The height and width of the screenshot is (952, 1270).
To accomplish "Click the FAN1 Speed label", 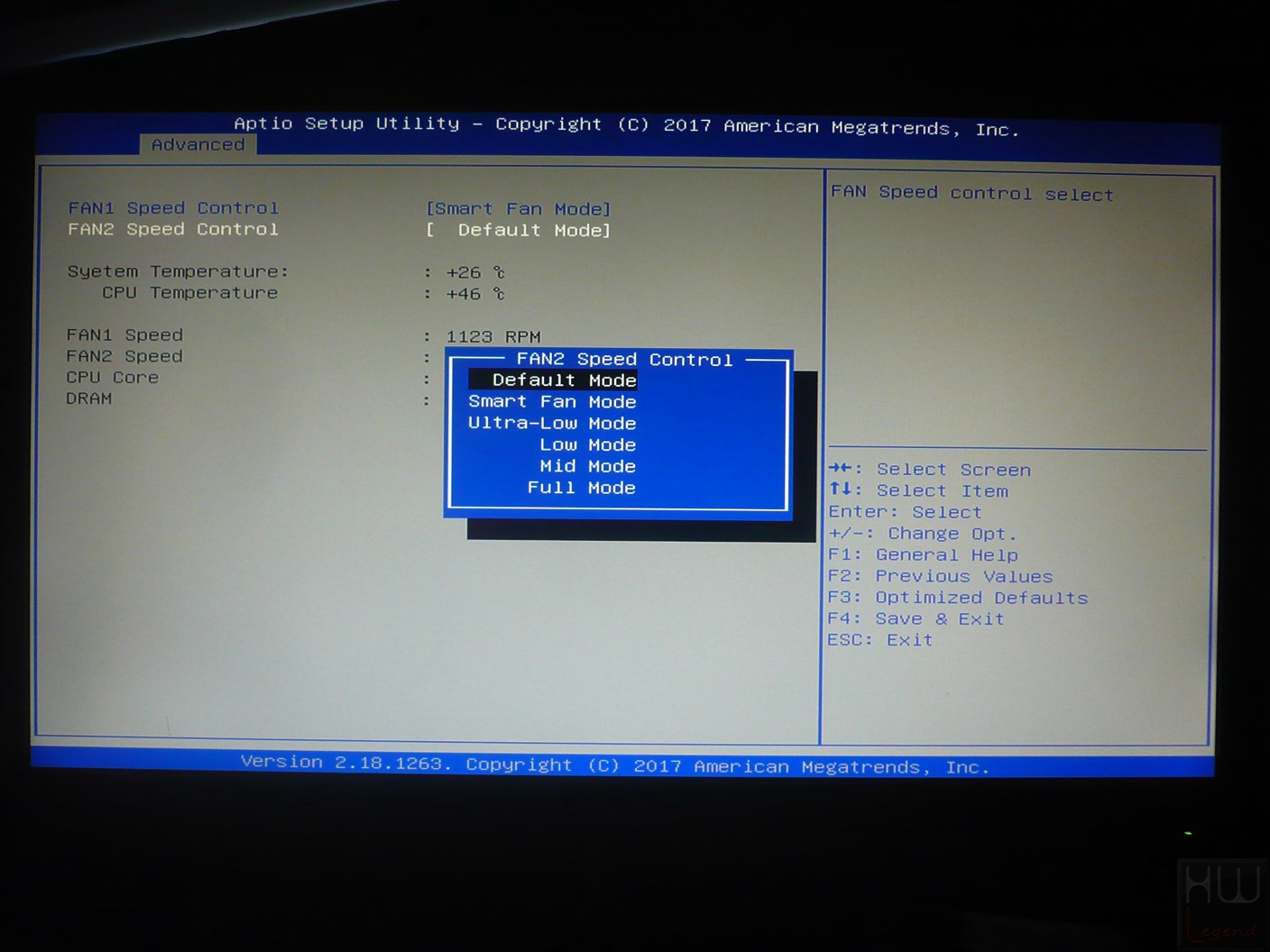I will coord(124,335).
